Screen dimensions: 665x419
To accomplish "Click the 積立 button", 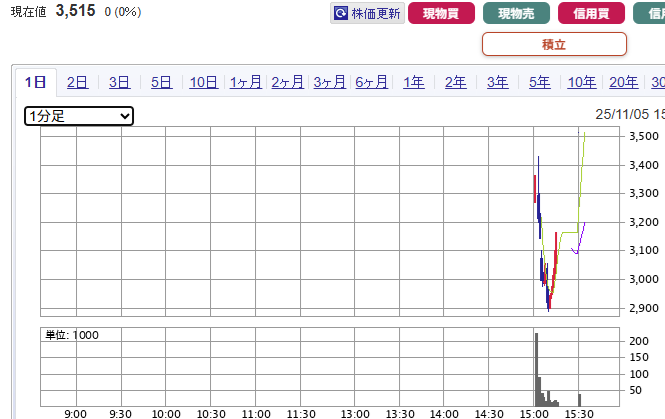I will pos(554,44).
